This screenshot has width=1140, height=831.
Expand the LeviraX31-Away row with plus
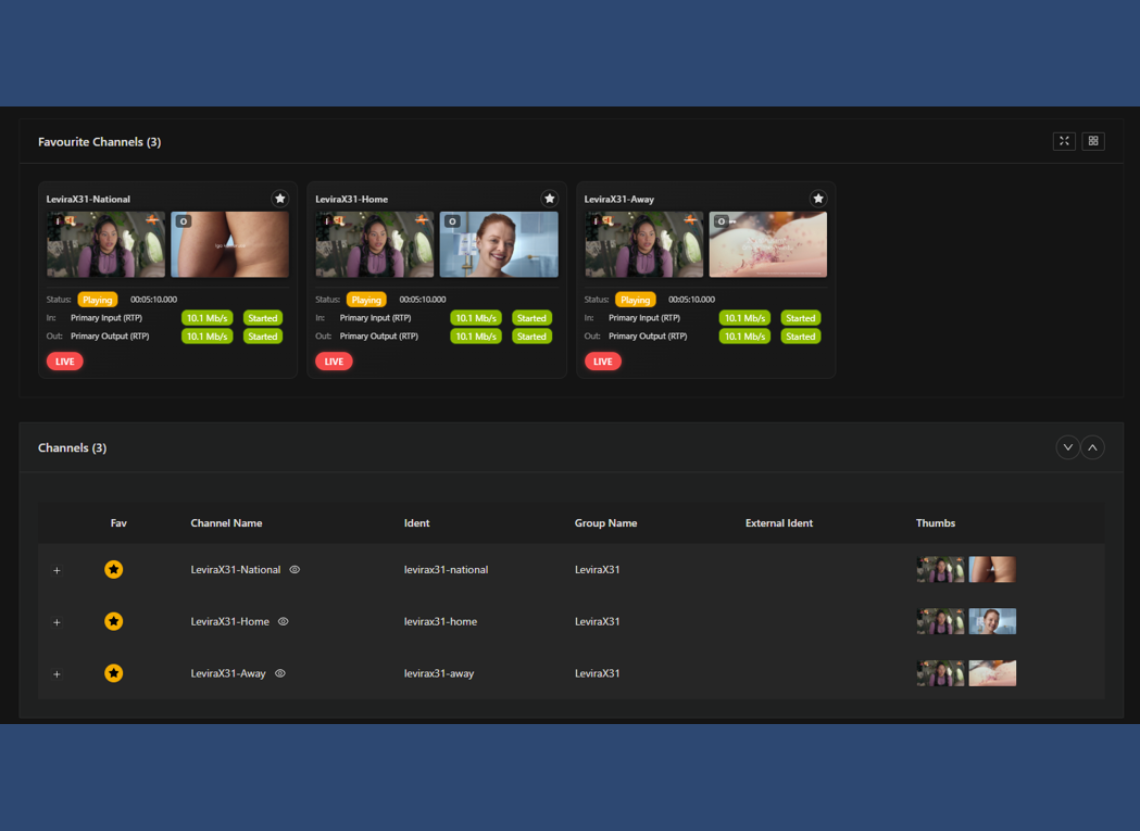click(57, 675)
